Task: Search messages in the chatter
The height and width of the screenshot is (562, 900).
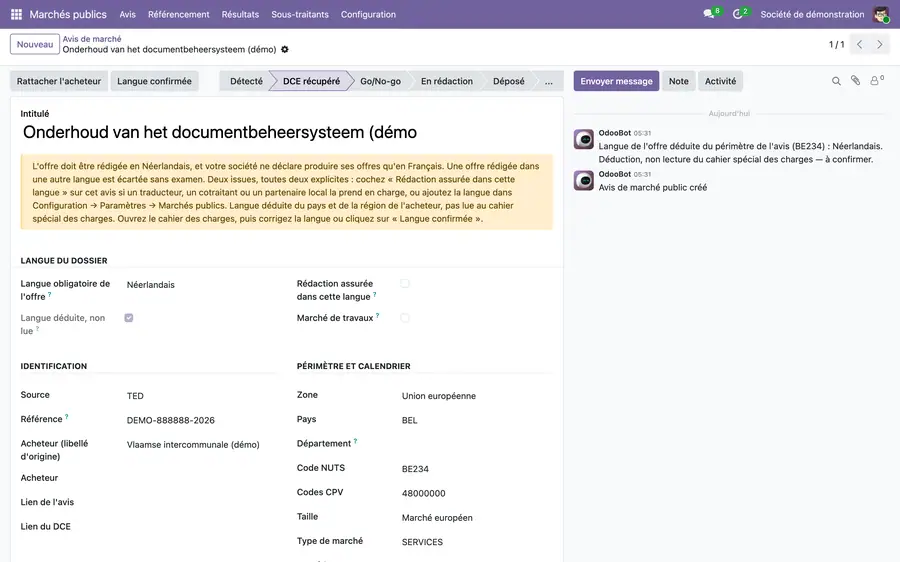Action: coord(836,82)
